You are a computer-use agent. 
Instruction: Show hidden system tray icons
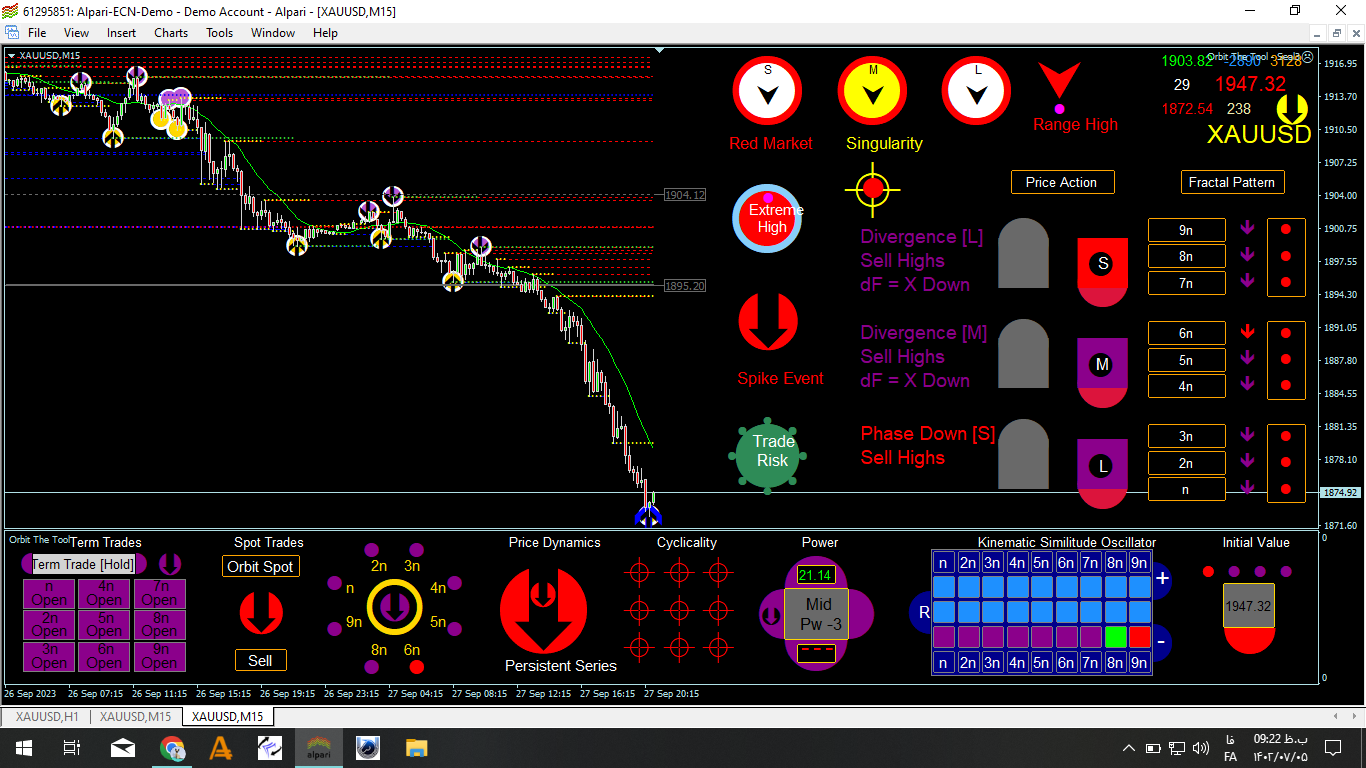point(1129,748)
